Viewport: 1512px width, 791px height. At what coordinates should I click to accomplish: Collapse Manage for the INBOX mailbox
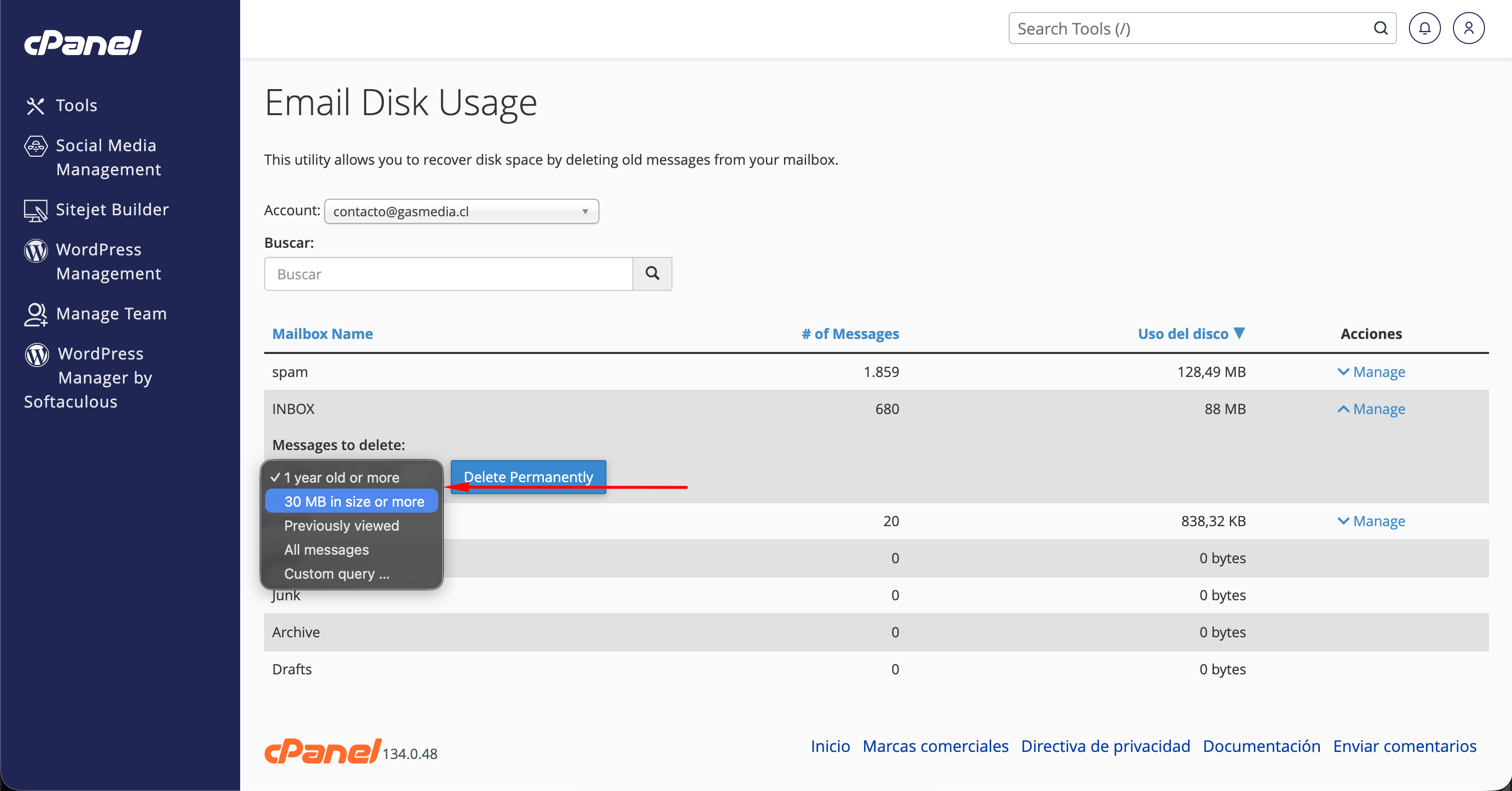(x=1371, y=409)
